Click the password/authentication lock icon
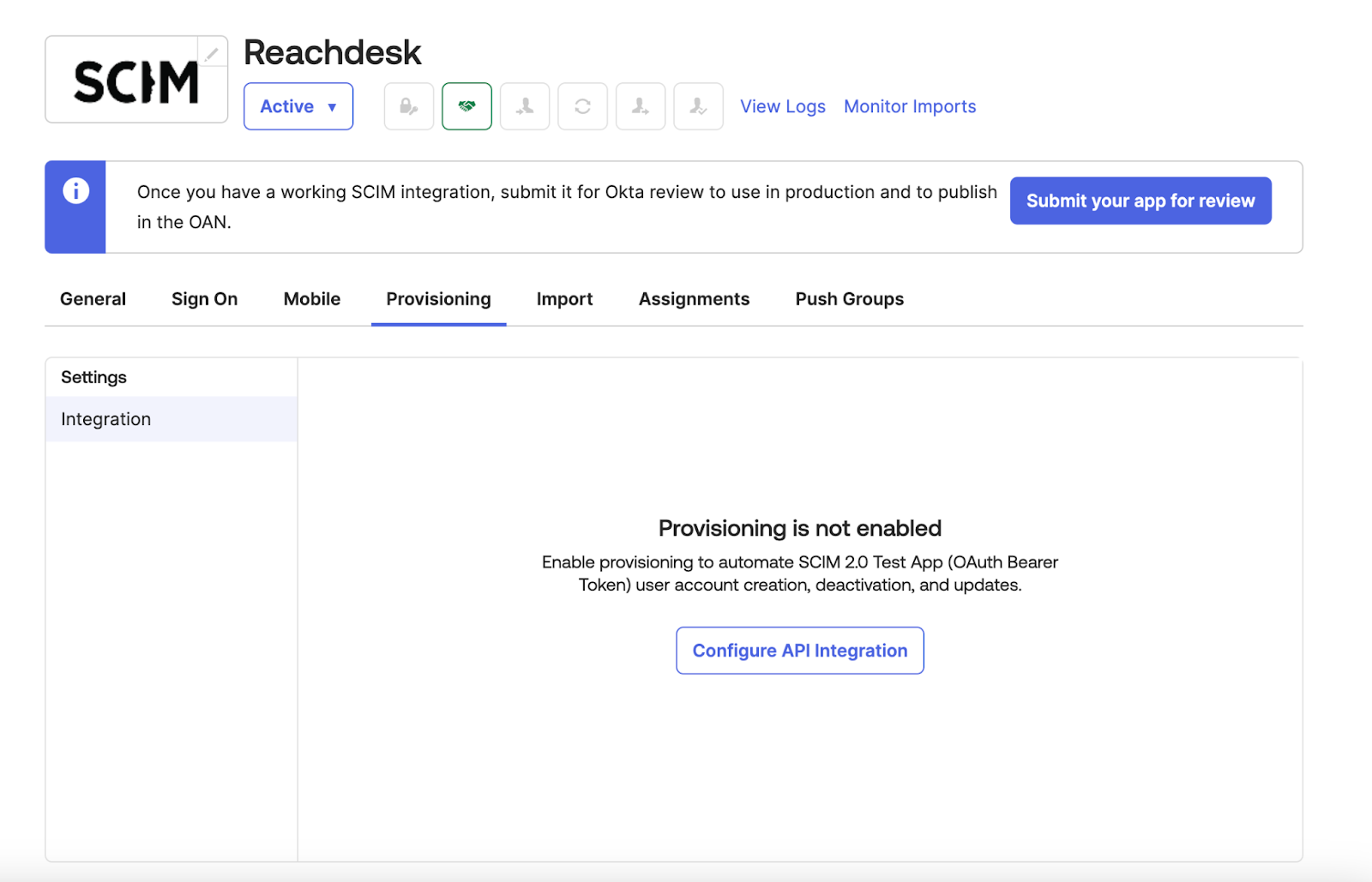The image size is (1372, 882). (x=408, y=105)
